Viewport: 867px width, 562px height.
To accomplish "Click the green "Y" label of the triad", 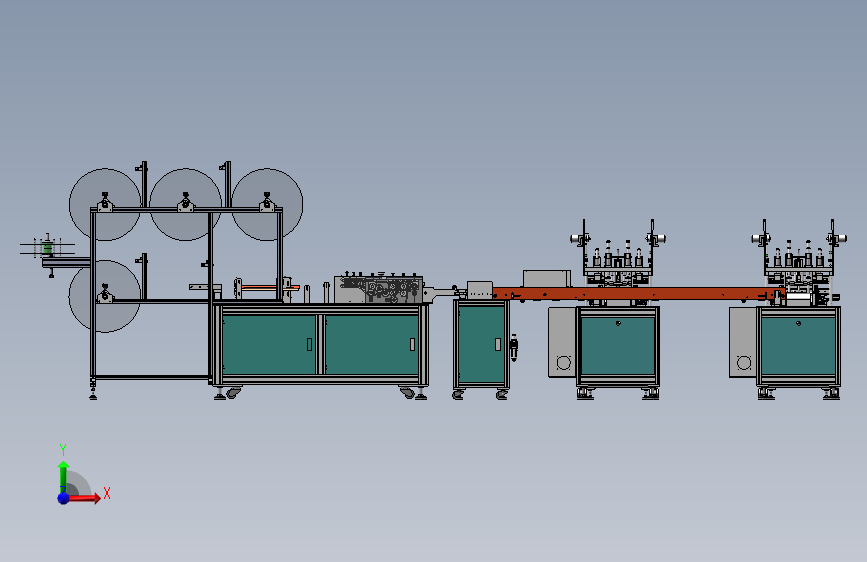I will point(63,450).
